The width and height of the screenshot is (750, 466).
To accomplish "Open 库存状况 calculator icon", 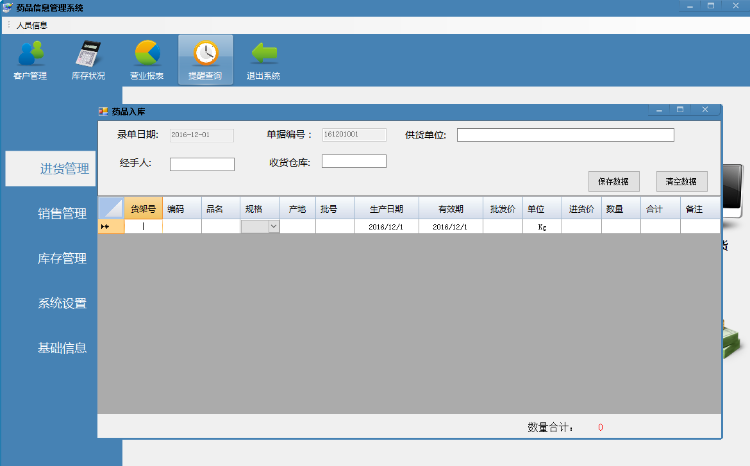I will (x=88, y=60).
